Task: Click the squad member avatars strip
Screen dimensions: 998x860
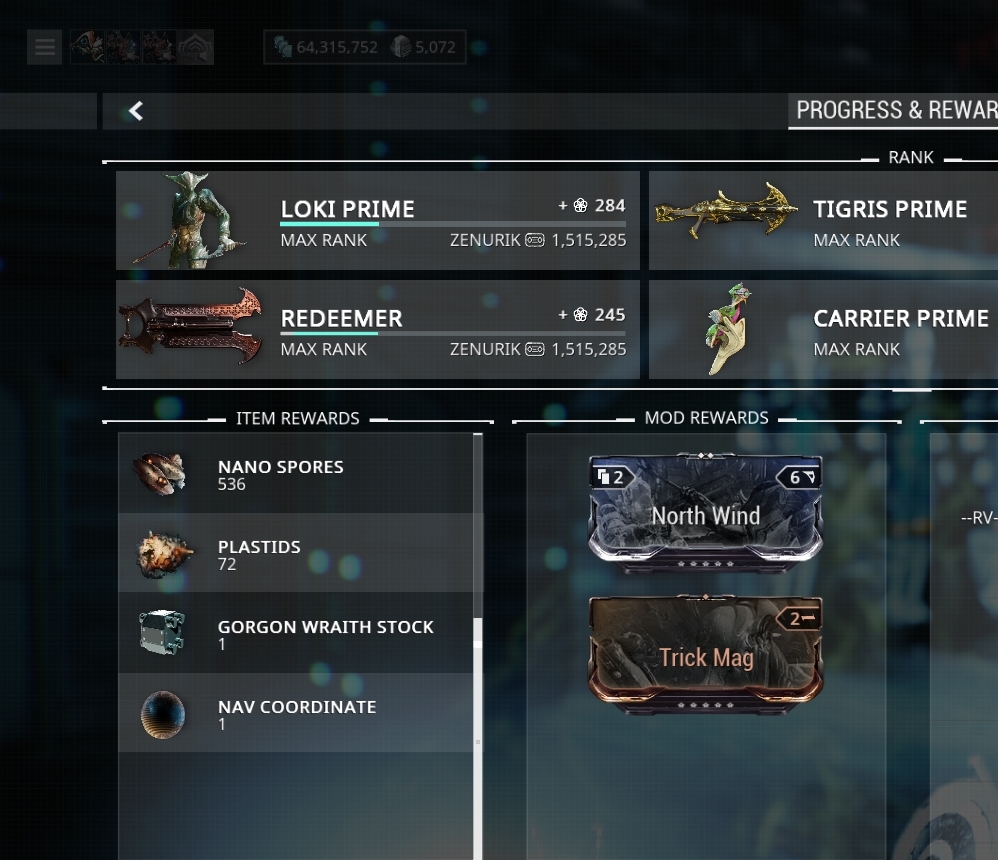Action: [x=141, y=47]
